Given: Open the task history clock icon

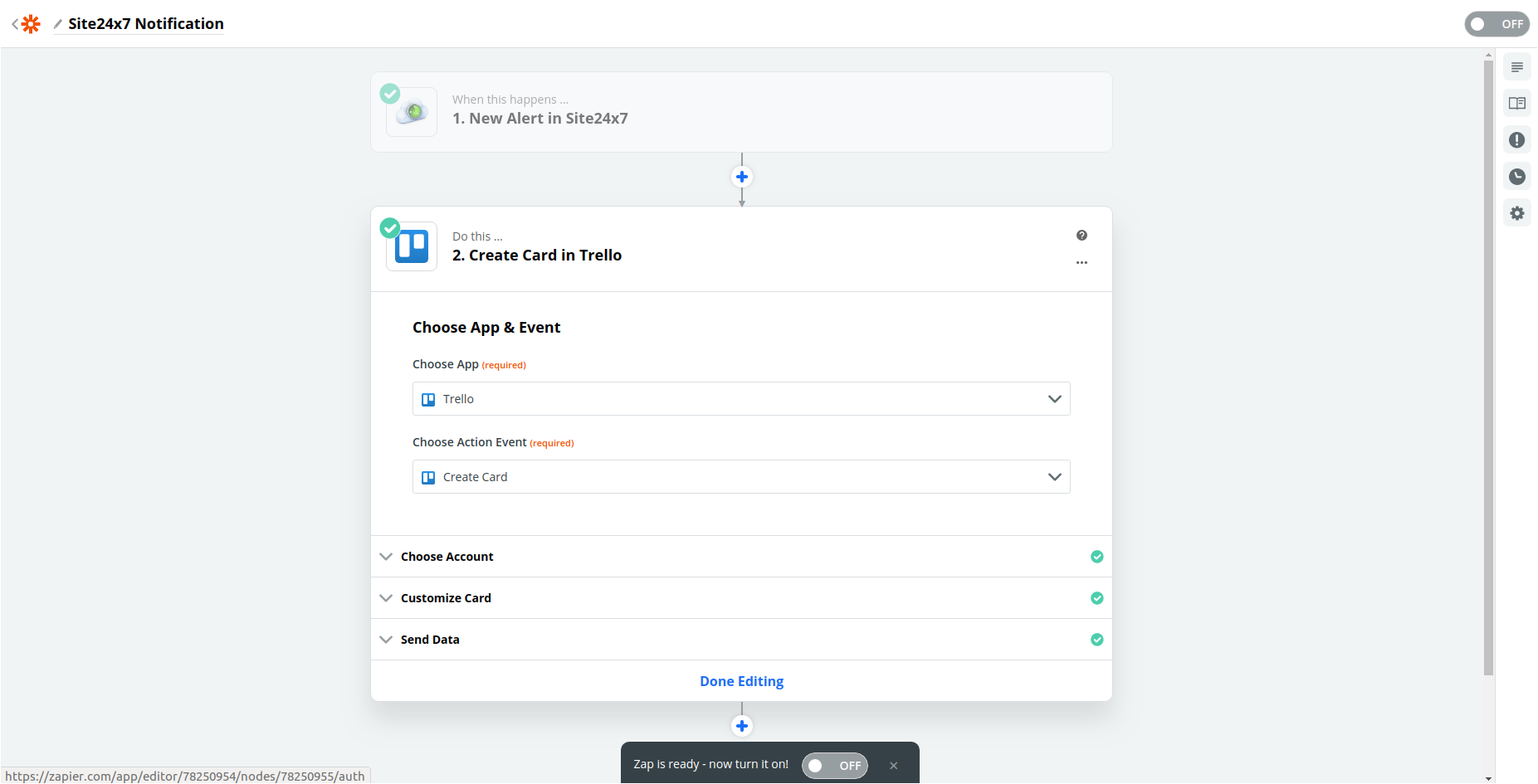Looking at the screenshot, I should click(1516, 177).
